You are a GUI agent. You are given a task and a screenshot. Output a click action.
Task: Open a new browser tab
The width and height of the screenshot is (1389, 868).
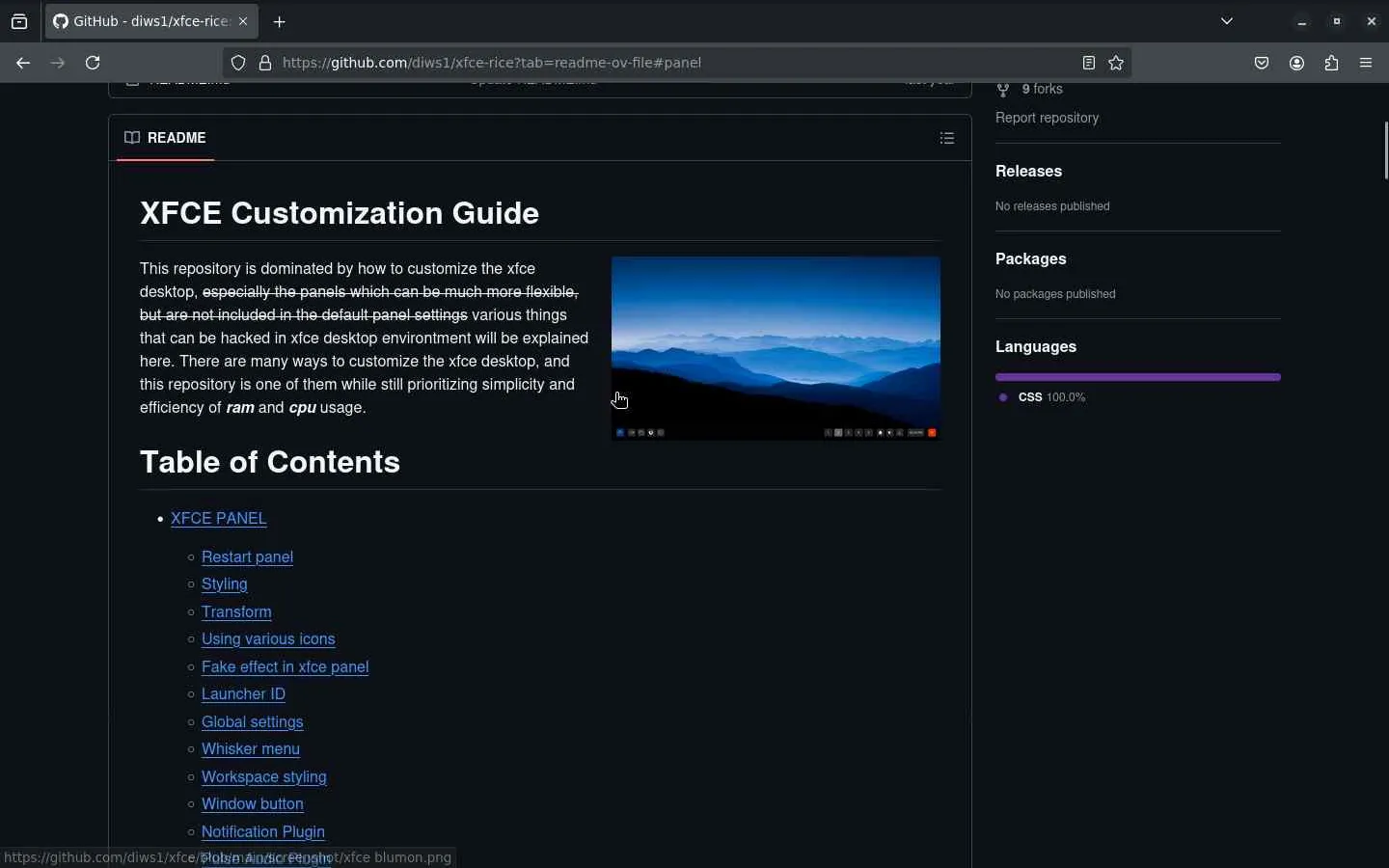(280, 21)
